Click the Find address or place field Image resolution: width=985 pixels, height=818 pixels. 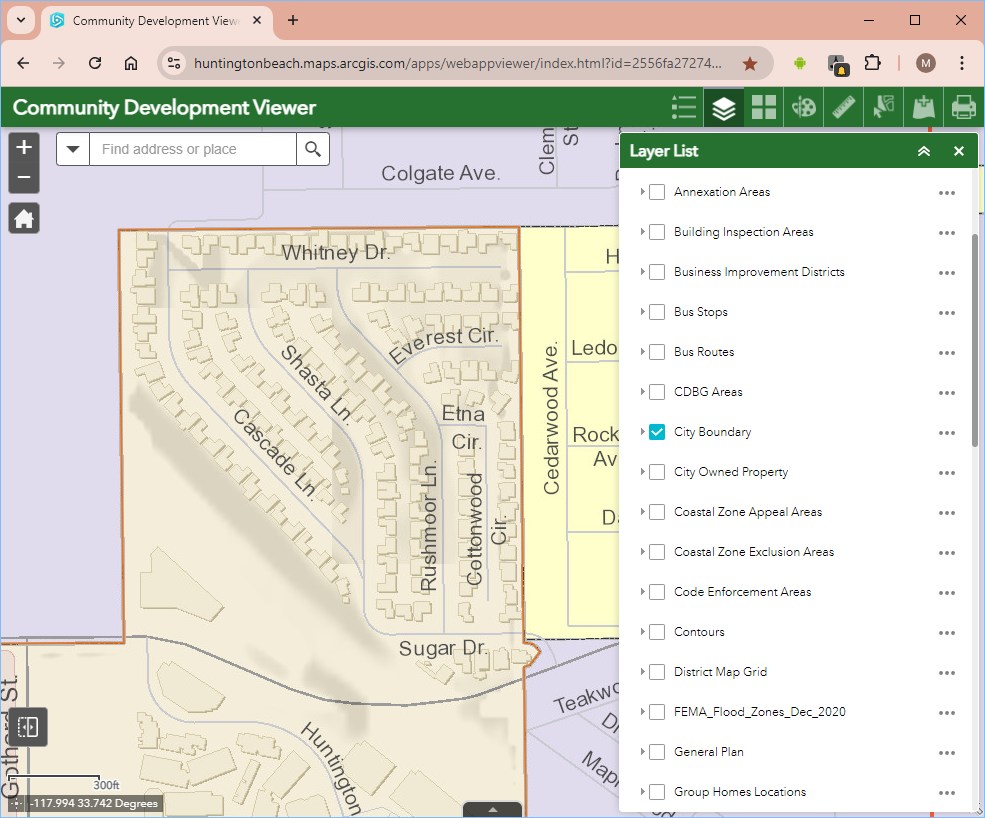(x=193, y=149)
